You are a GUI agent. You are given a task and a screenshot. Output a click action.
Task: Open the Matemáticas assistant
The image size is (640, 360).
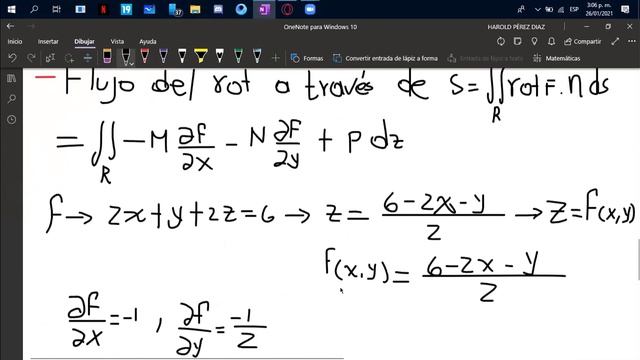pos(557,58)
